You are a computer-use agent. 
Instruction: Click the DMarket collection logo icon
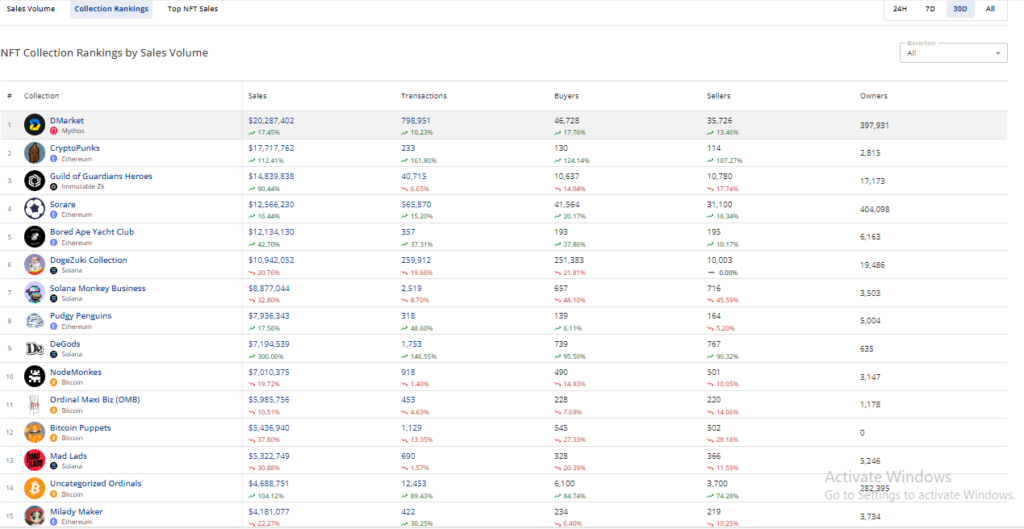(x=35, y=125)
